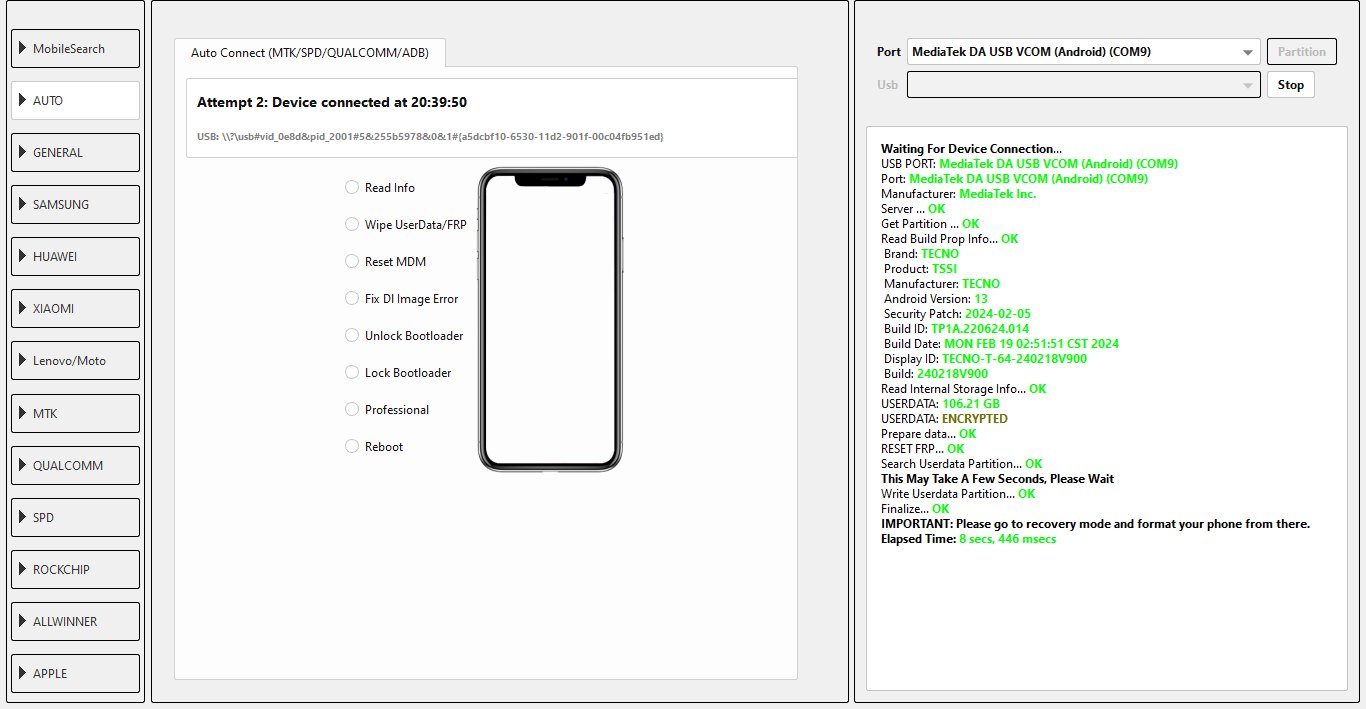This screenshot has height=709, width=1366.
Task: Click 'This May Take A Few Seconds' line
Action: (997, 479)
